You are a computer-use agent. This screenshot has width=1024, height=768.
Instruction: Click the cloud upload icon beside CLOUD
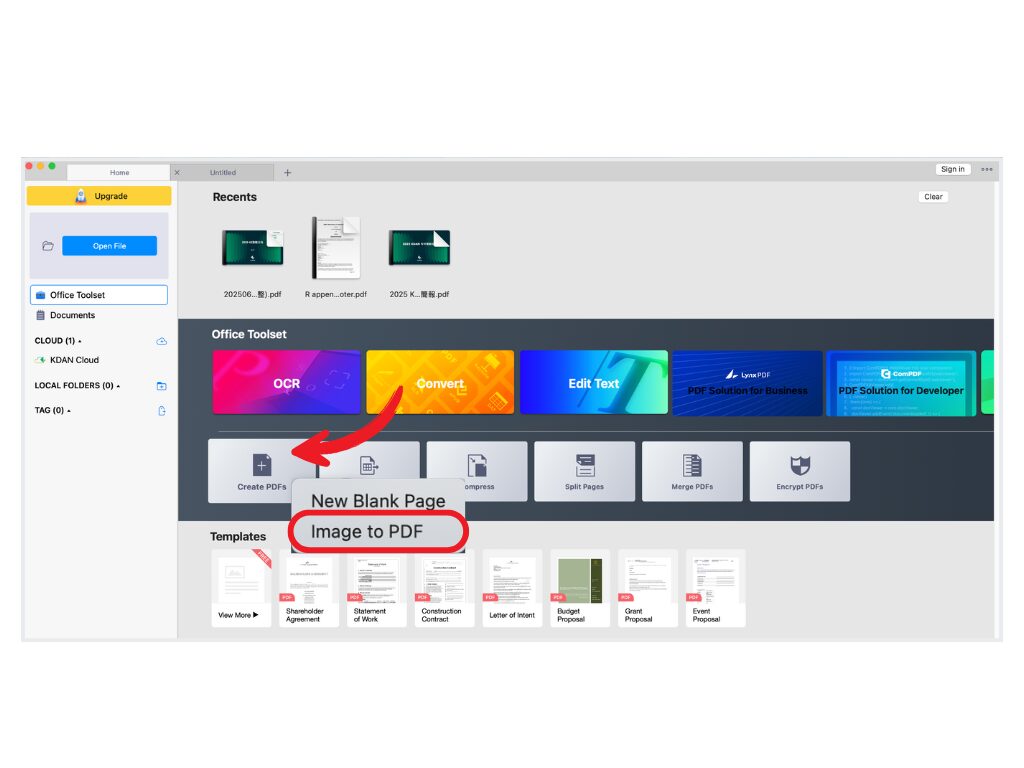click(162, 341)
